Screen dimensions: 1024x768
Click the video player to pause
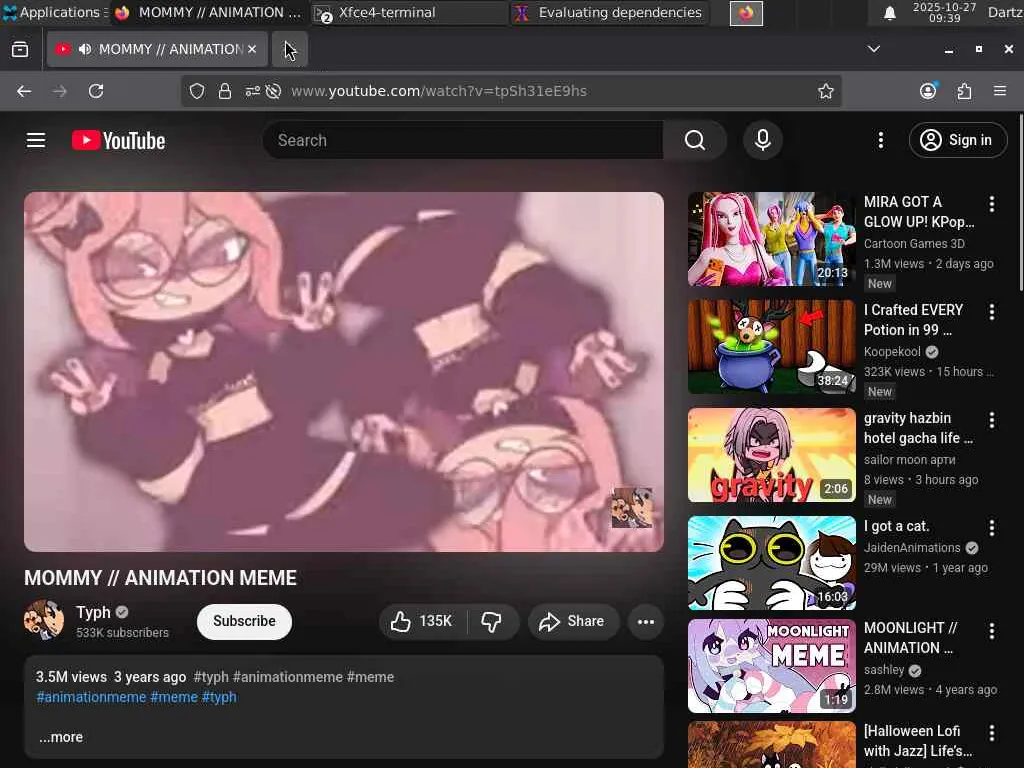point(344,372)
